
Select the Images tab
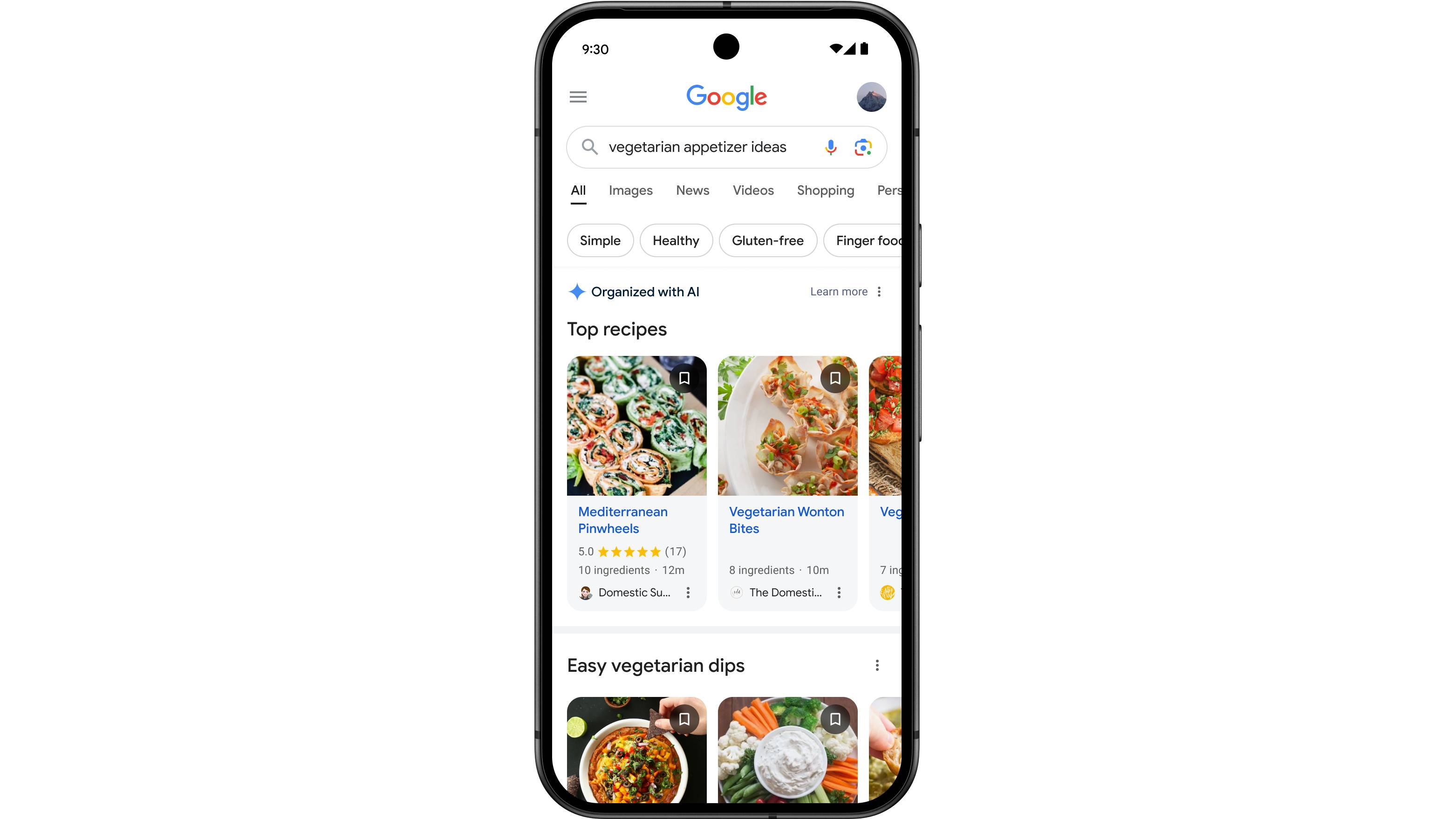(x=631, y=190)
